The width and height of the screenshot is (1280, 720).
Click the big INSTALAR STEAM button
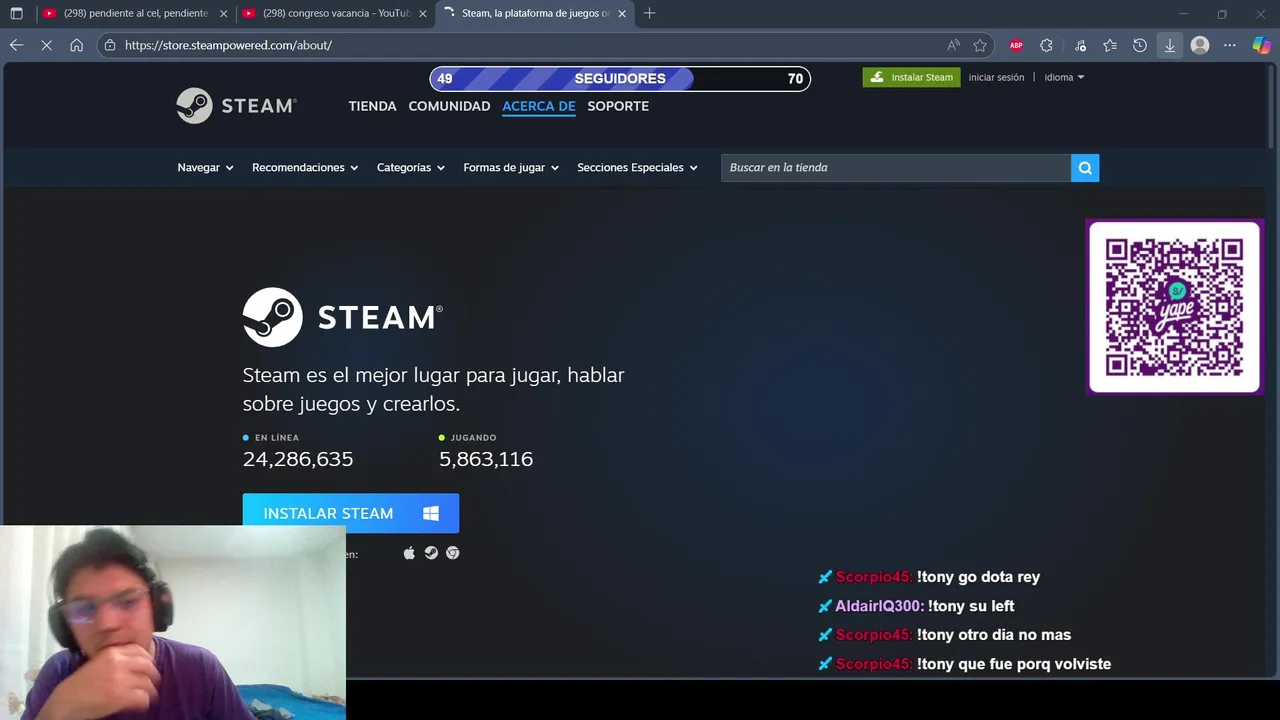[351, 513]
